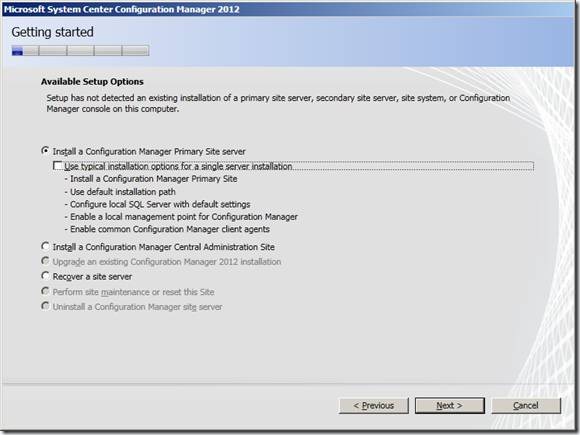This screenshot has width=580, height=435.
Task: Click the 'Use default installation path' line
Action: 120,192
